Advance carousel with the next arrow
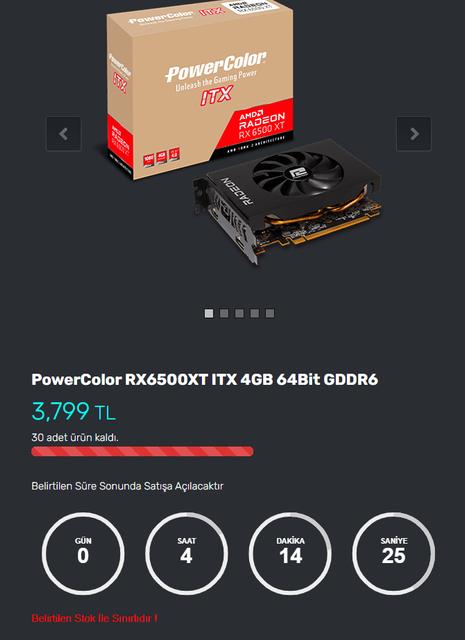 [x=414, y=134]
